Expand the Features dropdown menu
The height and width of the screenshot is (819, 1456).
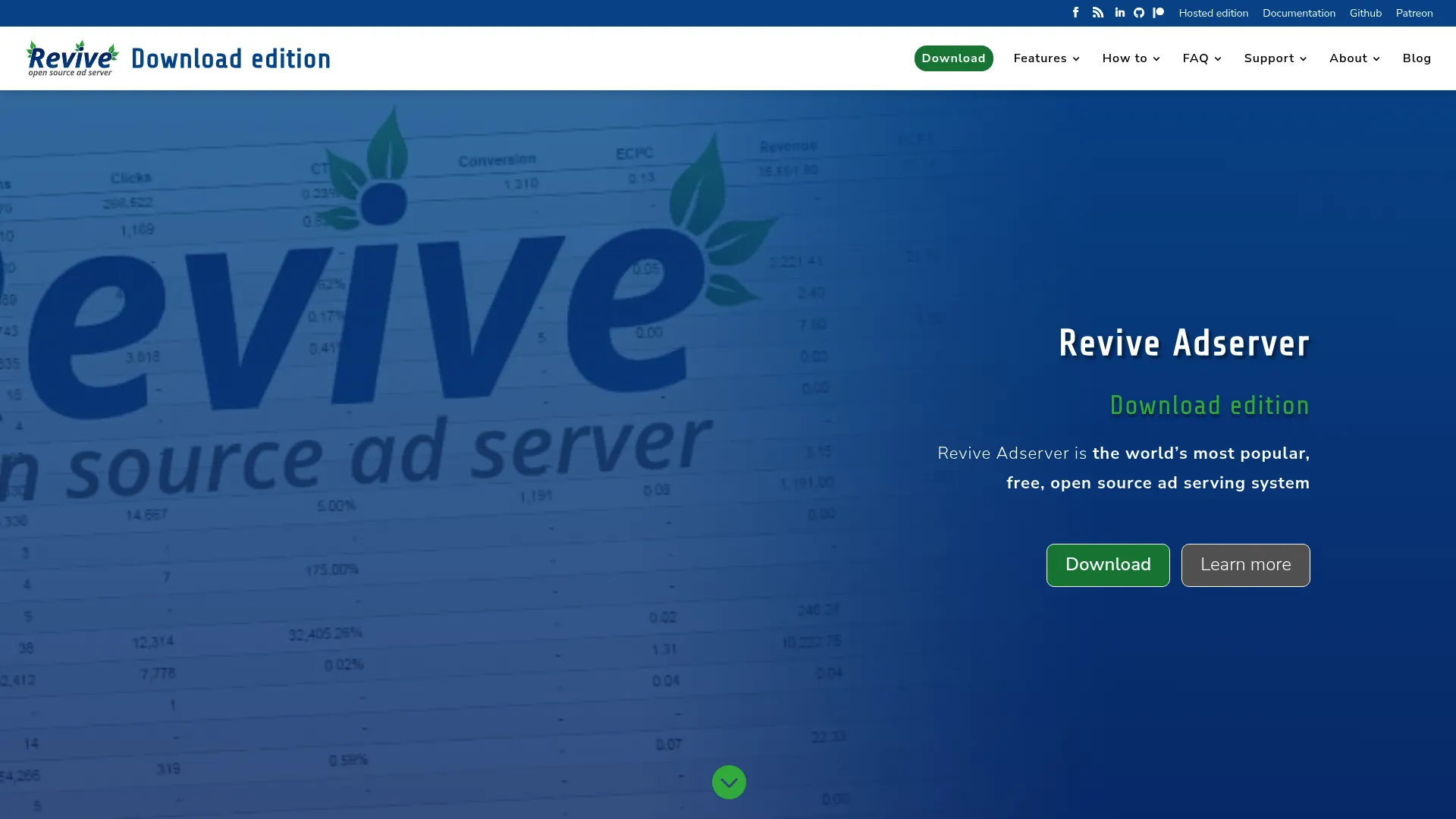pyautogui.click(x=1046, y=58)
